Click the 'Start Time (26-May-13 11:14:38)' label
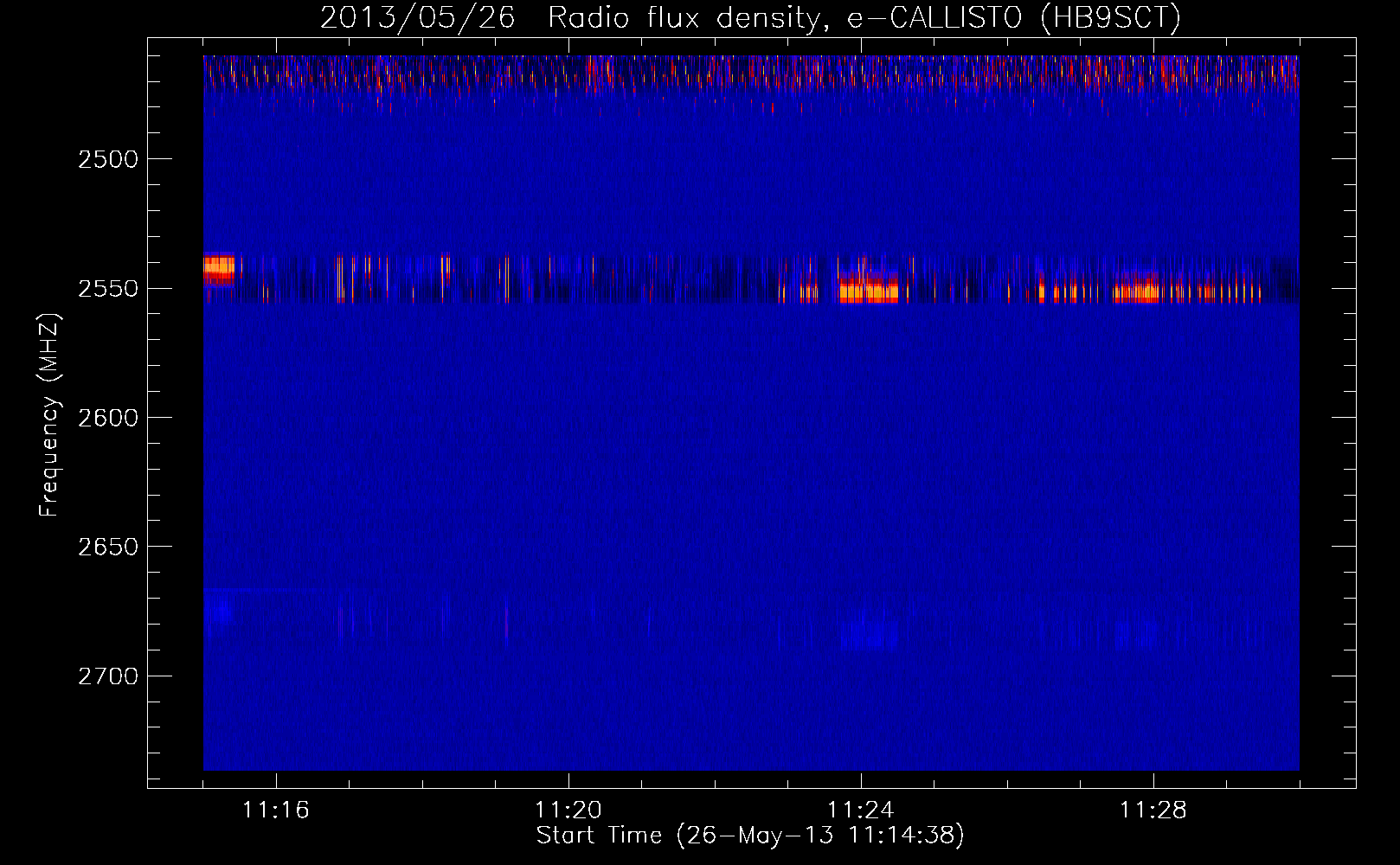 pyautogui.click(x=750, y=836)
